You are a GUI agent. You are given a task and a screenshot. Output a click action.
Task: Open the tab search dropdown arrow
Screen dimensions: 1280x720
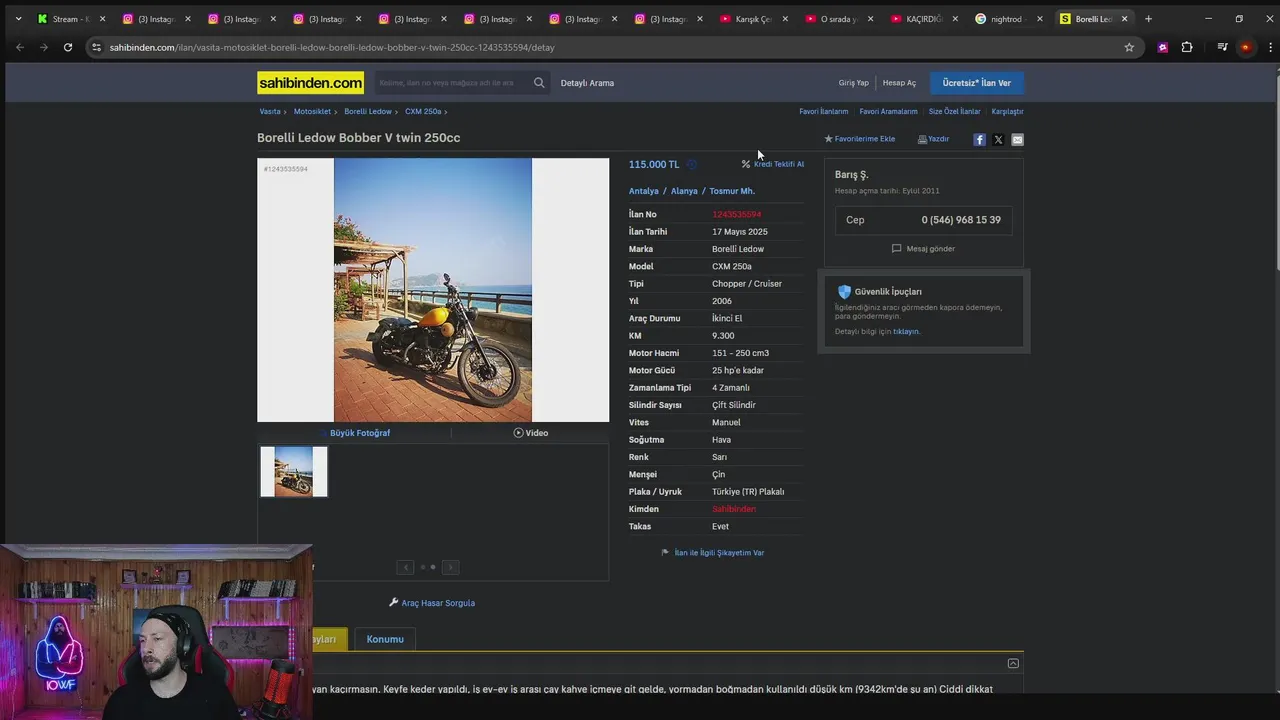(x=18, y=19)
